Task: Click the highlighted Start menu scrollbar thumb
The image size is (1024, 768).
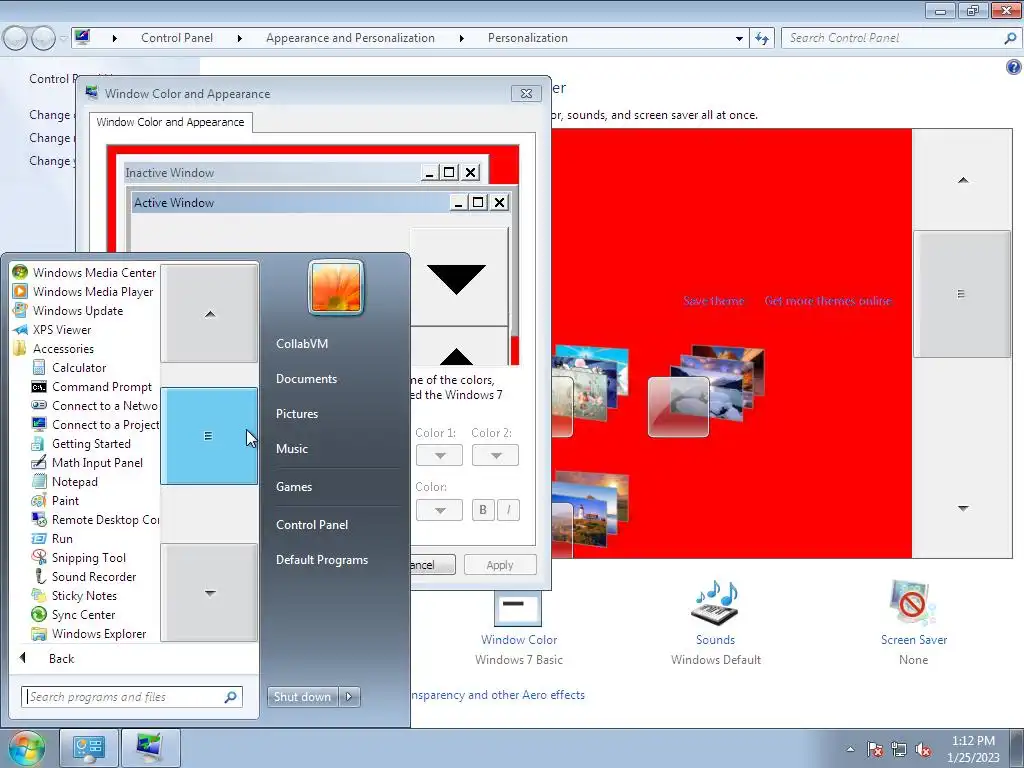Action: [209, 436]
